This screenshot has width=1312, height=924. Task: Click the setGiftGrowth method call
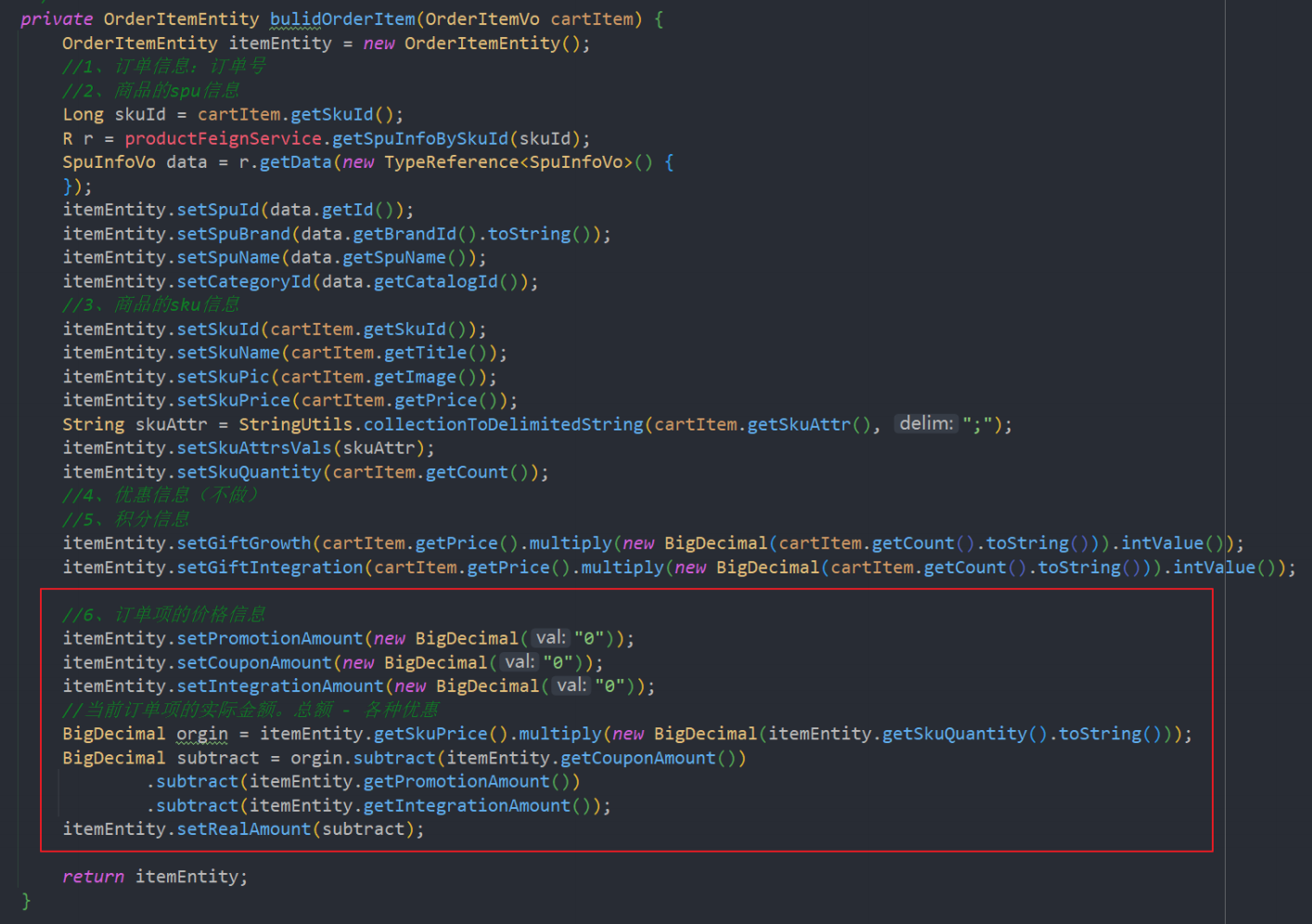[x=244, y=543]
